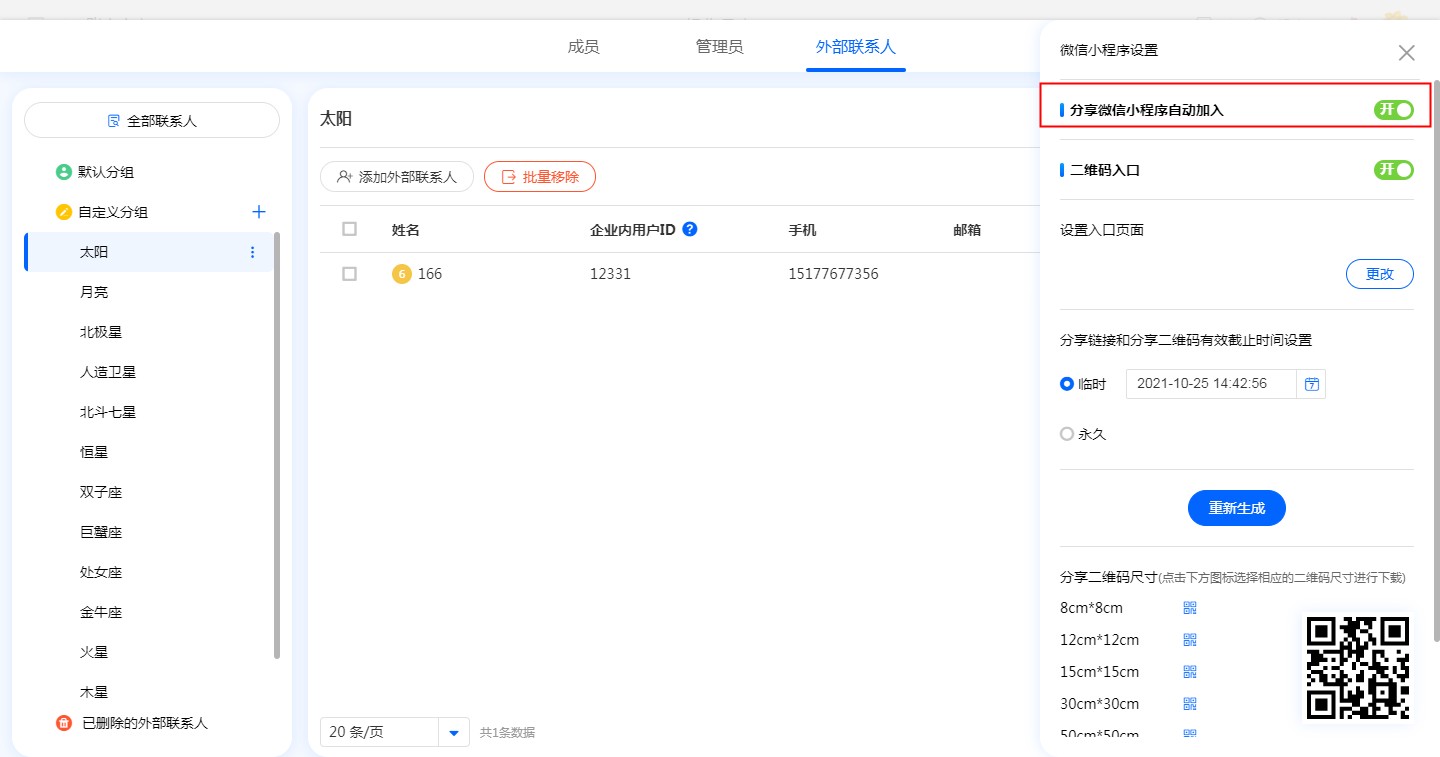Click the 重新生成 button
This screenshot has width=1440, height=757.
click(1236, 508)
